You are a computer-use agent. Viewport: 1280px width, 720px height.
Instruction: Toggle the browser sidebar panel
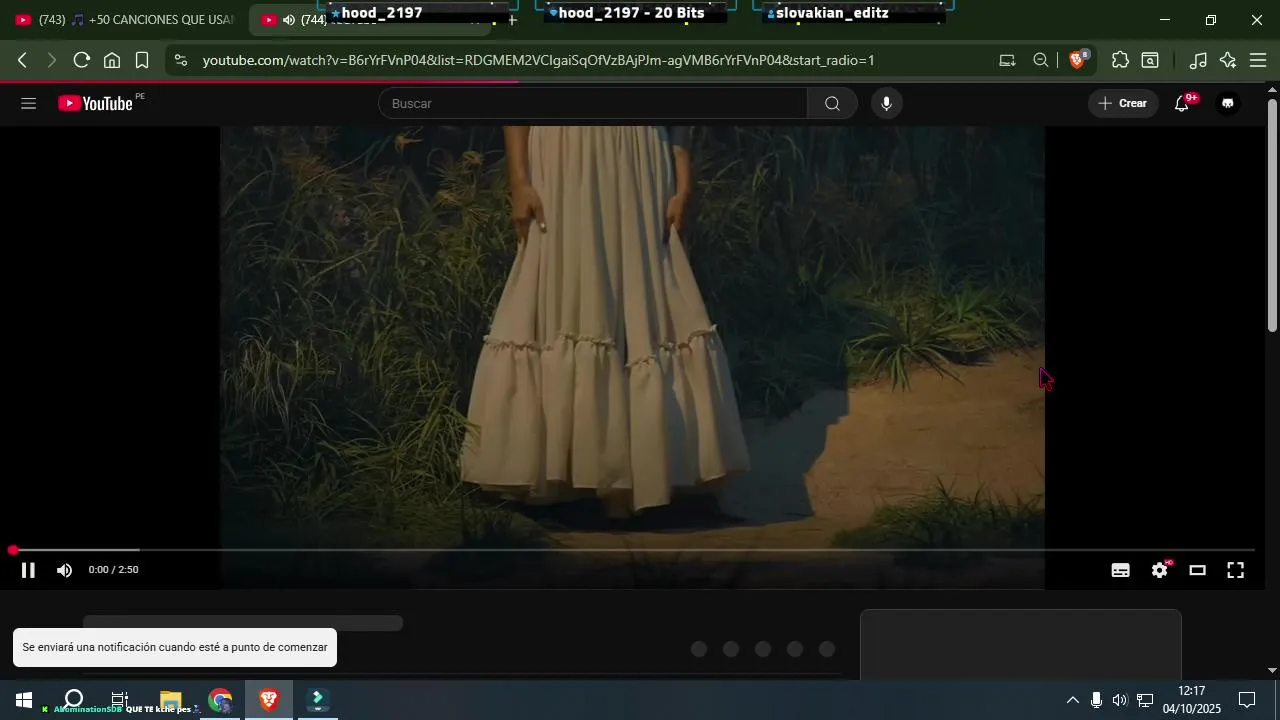[x=1151, y=60]
